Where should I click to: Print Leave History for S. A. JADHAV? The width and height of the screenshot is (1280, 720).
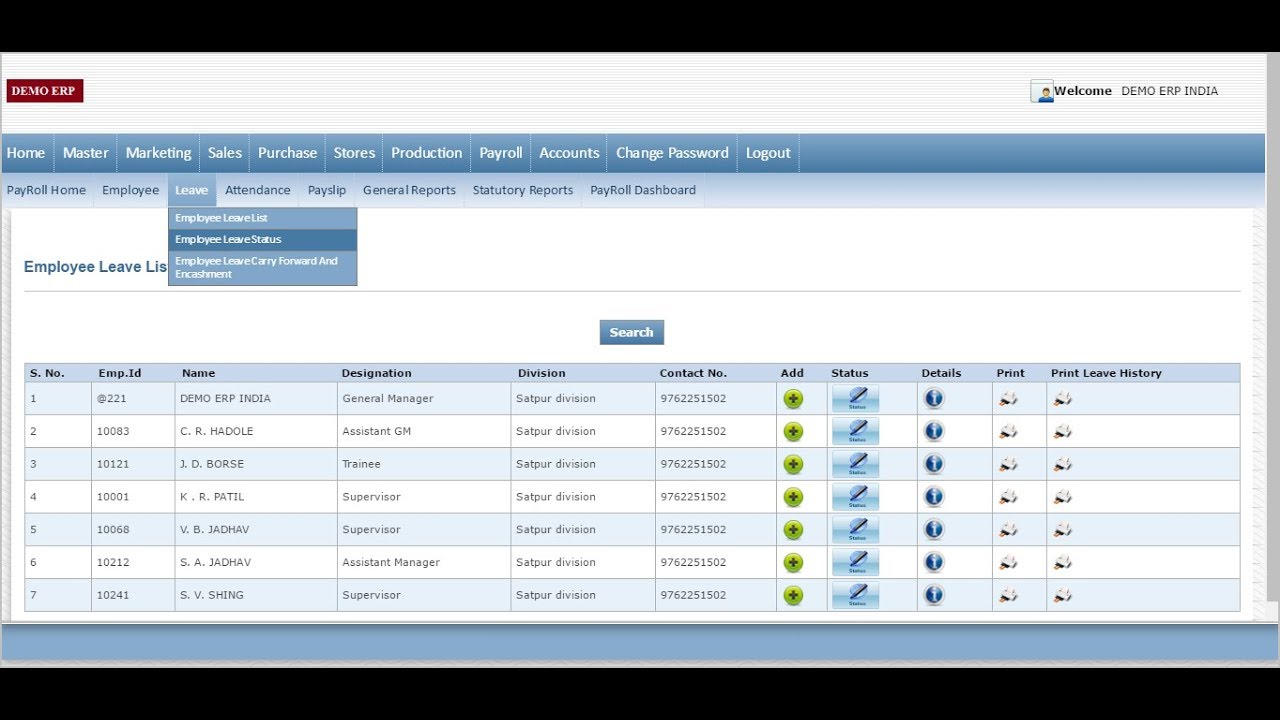tap(1062, 563)
